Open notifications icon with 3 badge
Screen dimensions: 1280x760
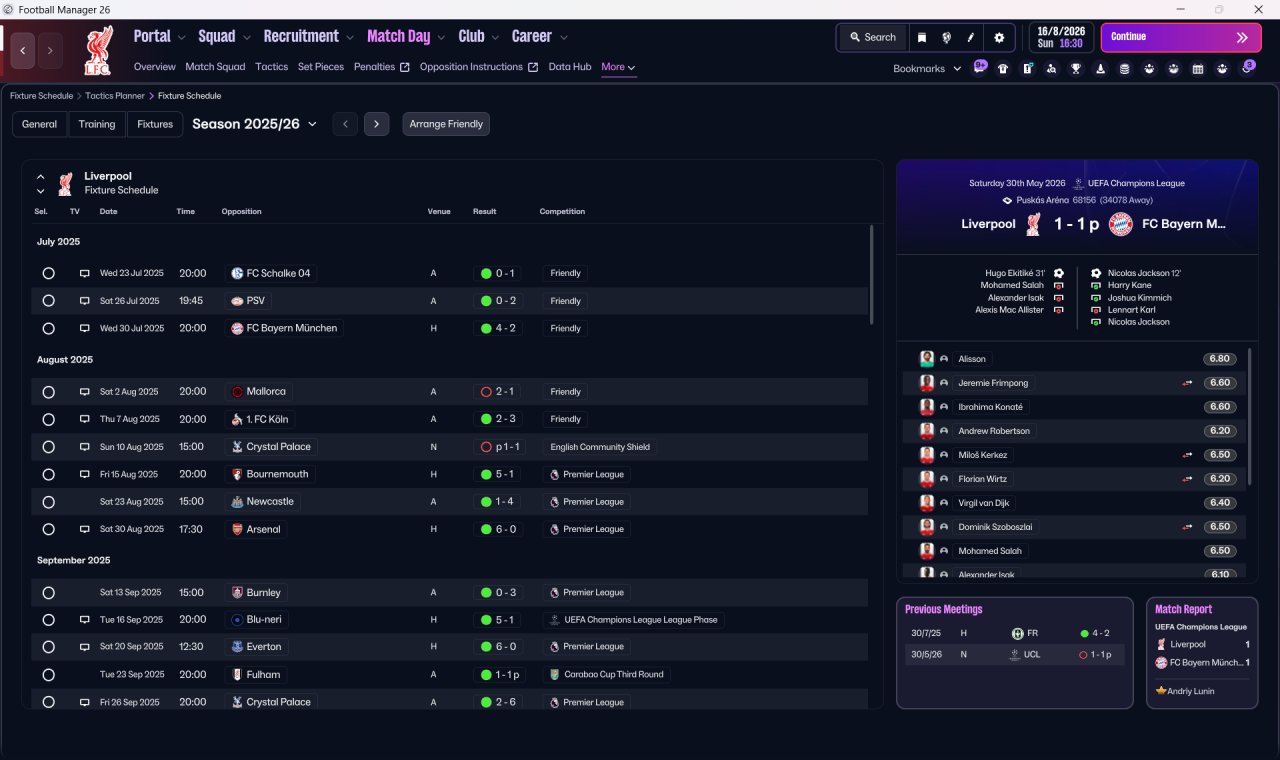coord(1247,68)
